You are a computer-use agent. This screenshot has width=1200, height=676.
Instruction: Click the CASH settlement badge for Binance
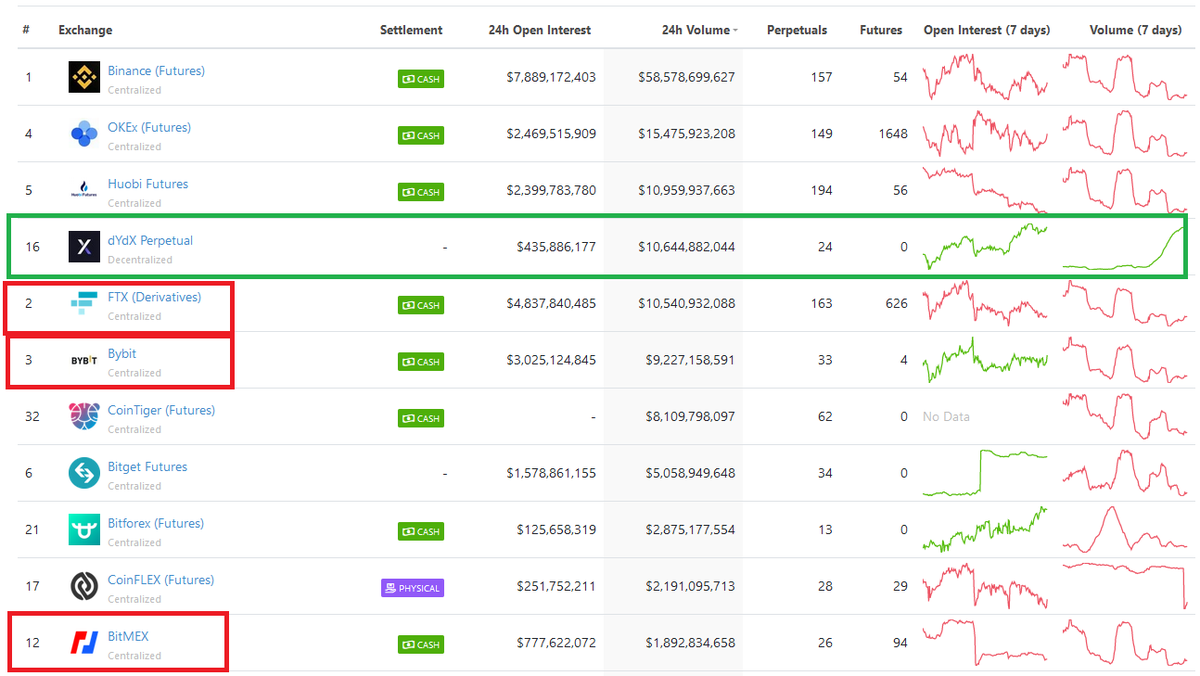[x=421, y=78]
